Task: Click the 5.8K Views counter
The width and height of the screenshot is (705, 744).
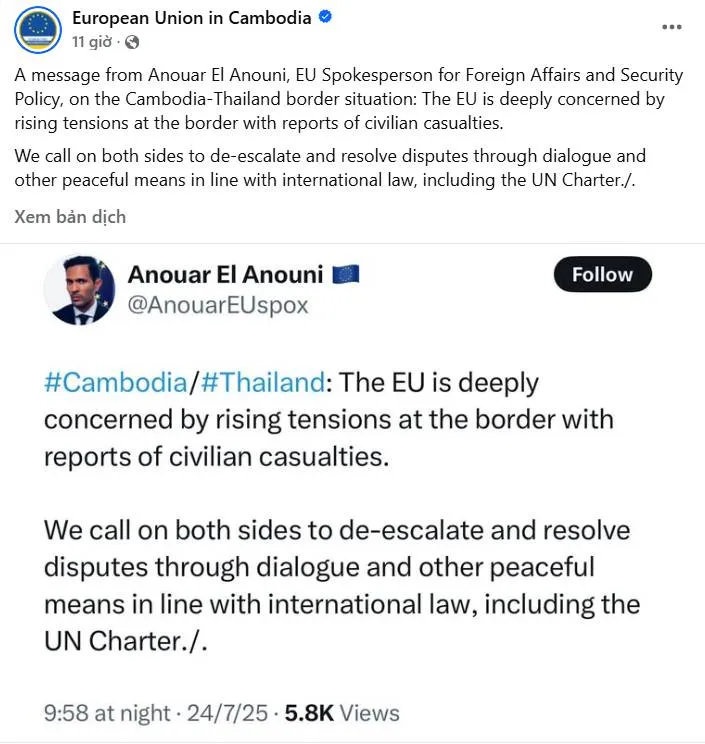Action: [x=342, y=713]
